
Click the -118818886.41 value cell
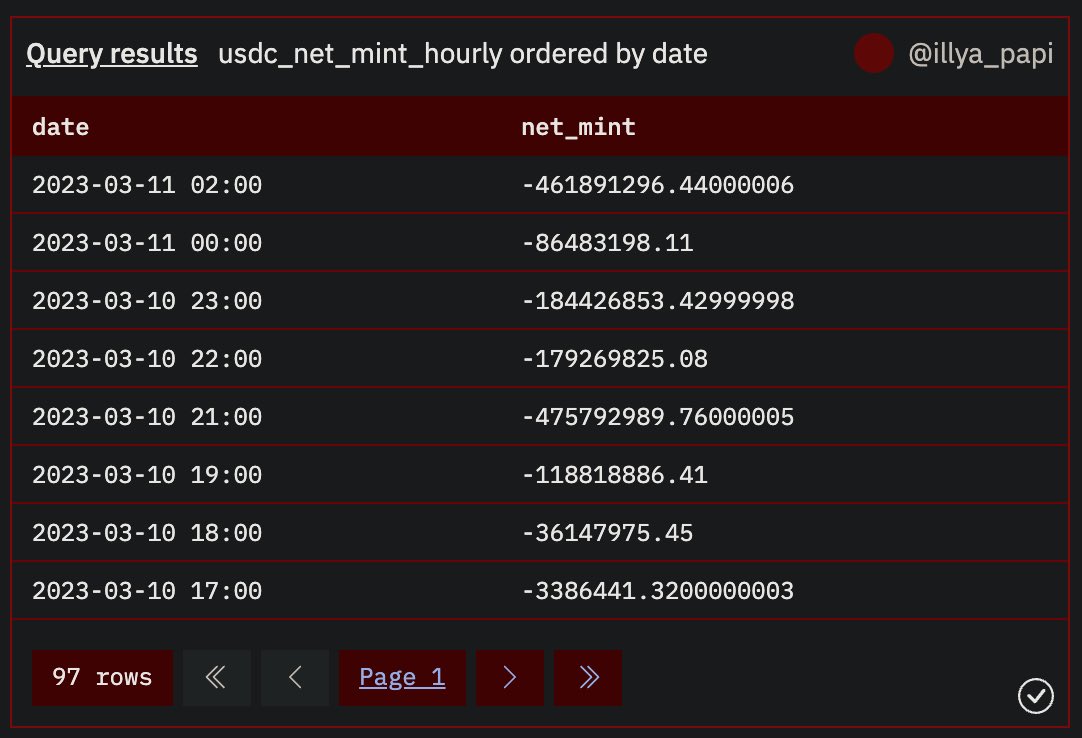(614, 475)
